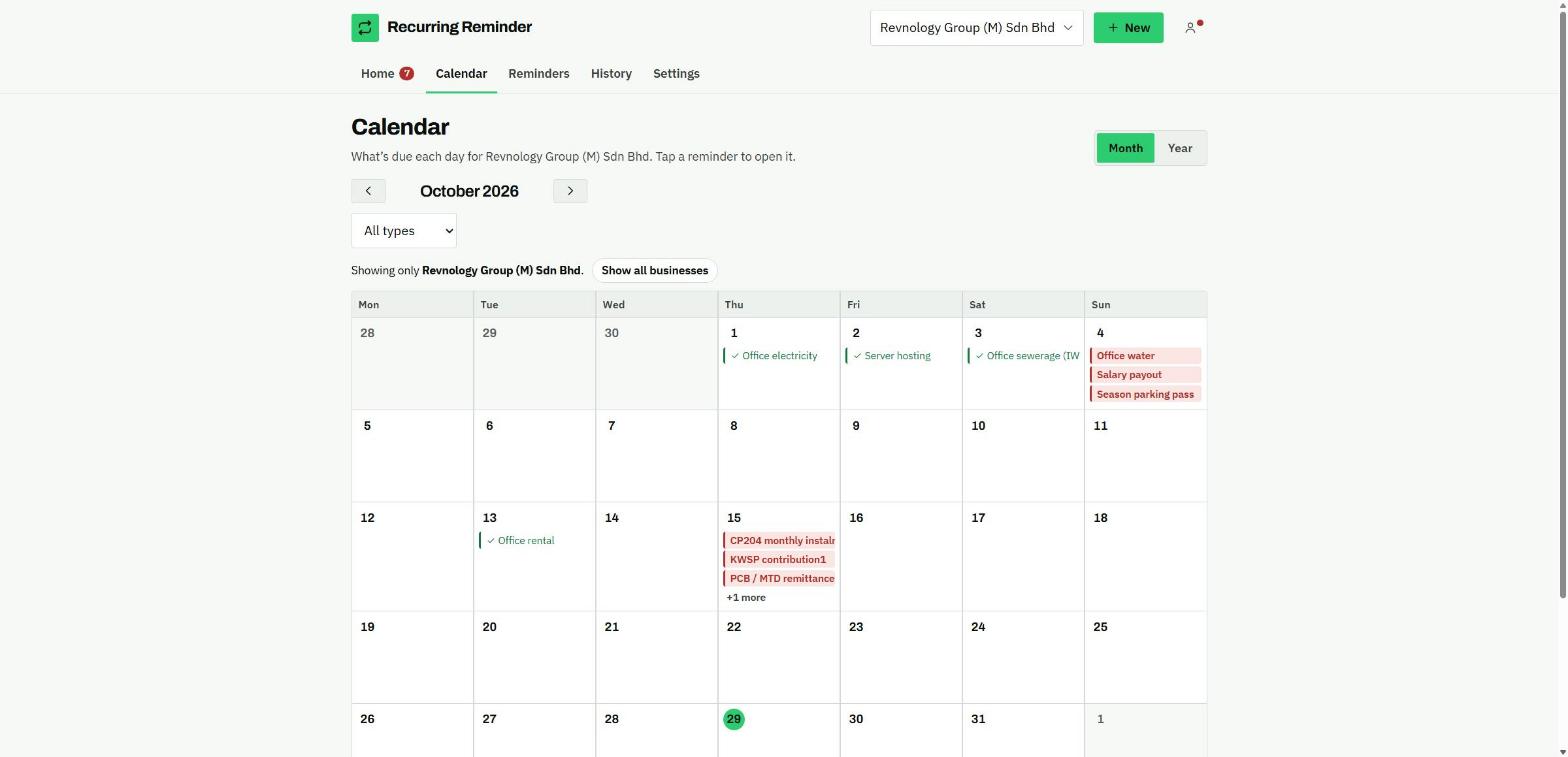The image size is (1568, 757).
Task: Open the Settings tab
Action: 676,74
